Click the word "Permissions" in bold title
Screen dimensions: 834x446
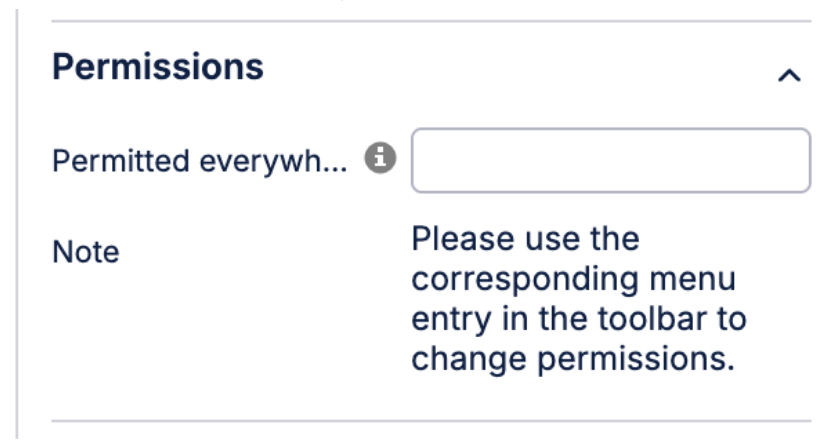(158, 67)
